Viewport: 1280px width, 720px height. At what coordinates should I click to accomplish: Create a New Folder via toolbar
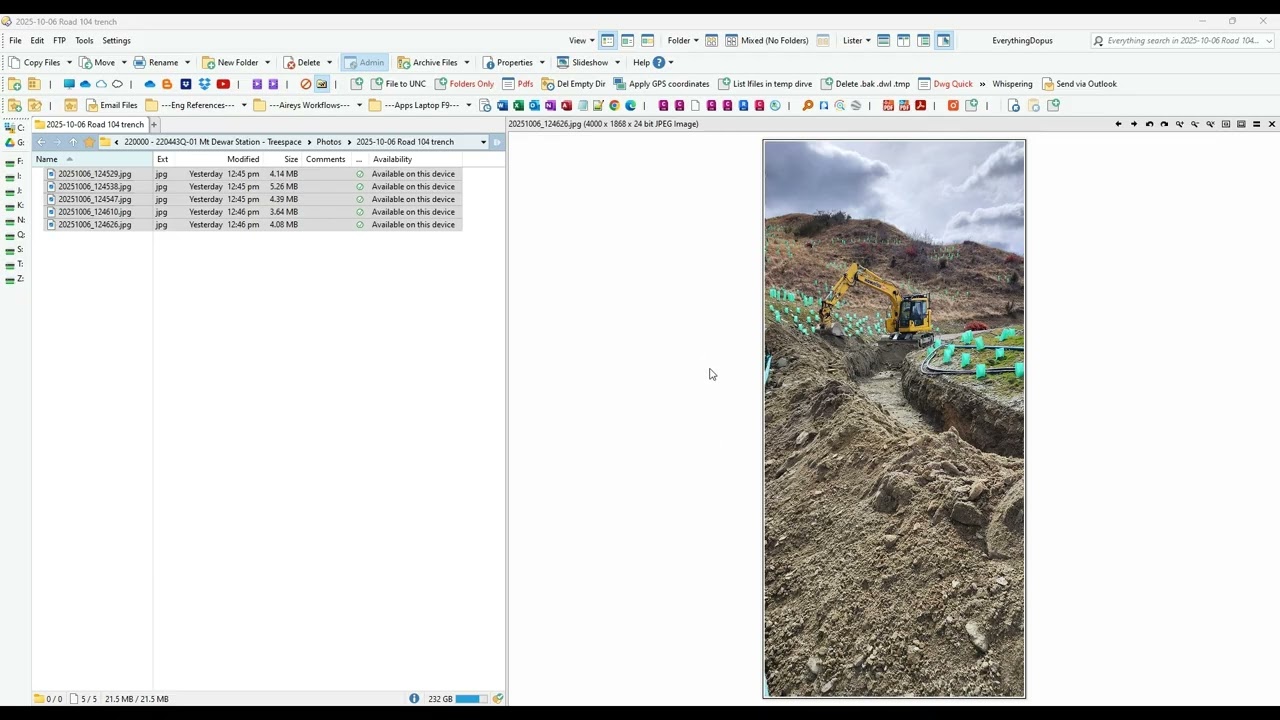point(230,62)
